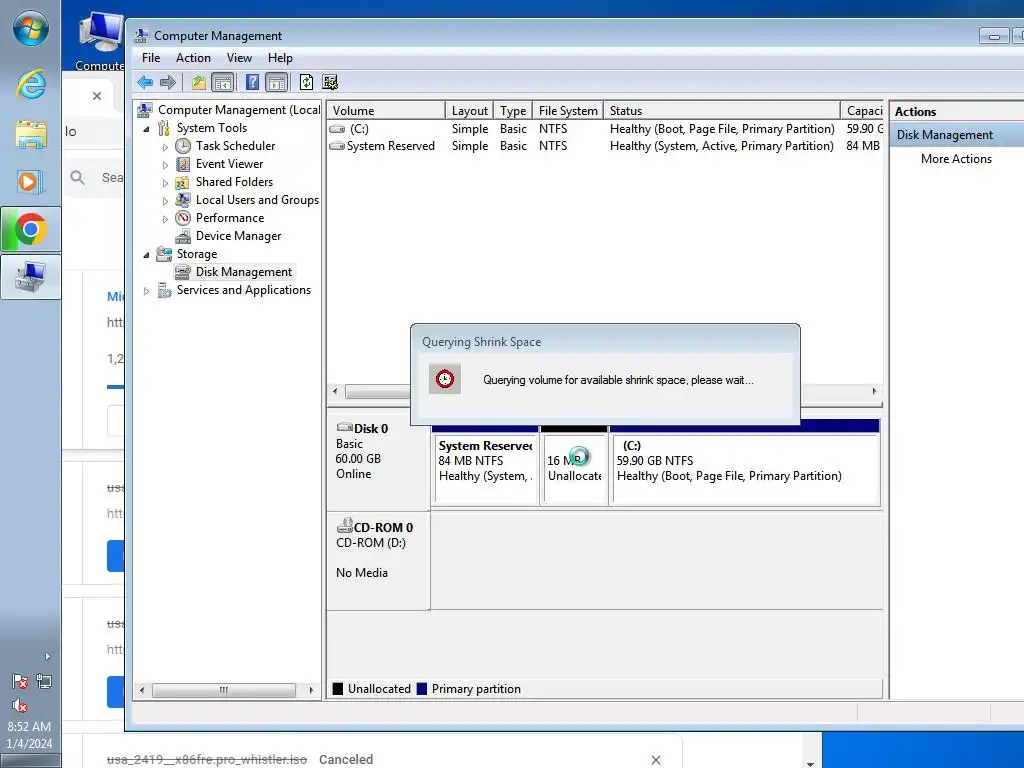This screenshot has height=768, width=1024.
Task: Click the Services and Applications icon
Action: tap(164, 290)
